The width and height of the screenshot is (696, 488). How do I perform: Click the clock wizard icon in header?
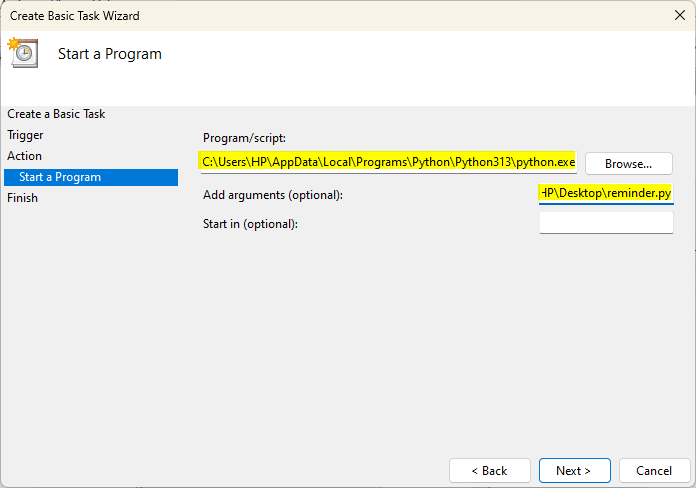22,53
